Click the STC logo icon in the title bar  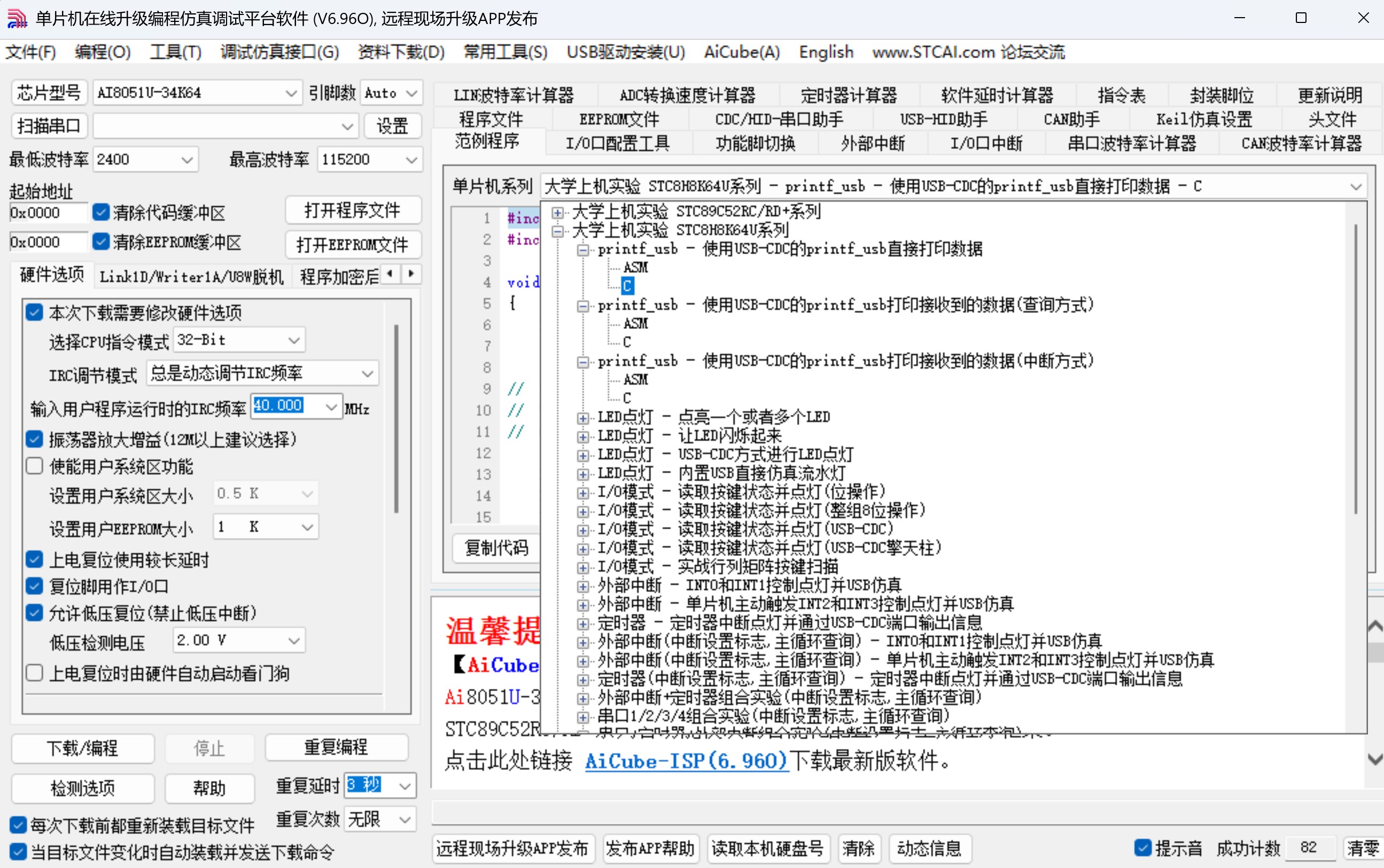point(17,18)
